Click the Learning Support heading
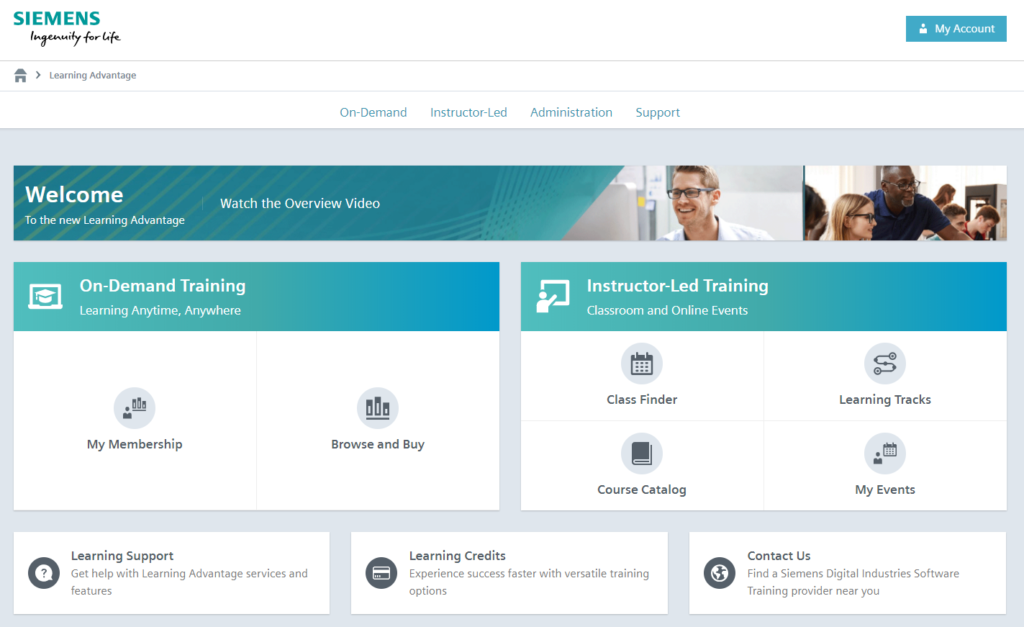The height and width of the screenshot is (627, 1024). pyautogui.click(x=122, y=556)
